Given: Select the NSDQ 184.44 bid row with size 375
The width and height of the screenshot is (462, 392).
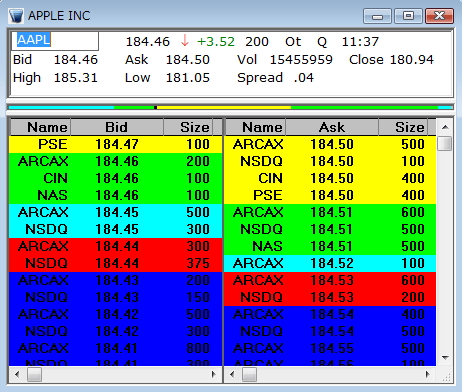Looking at the screenshot, I should pos(116,263).
